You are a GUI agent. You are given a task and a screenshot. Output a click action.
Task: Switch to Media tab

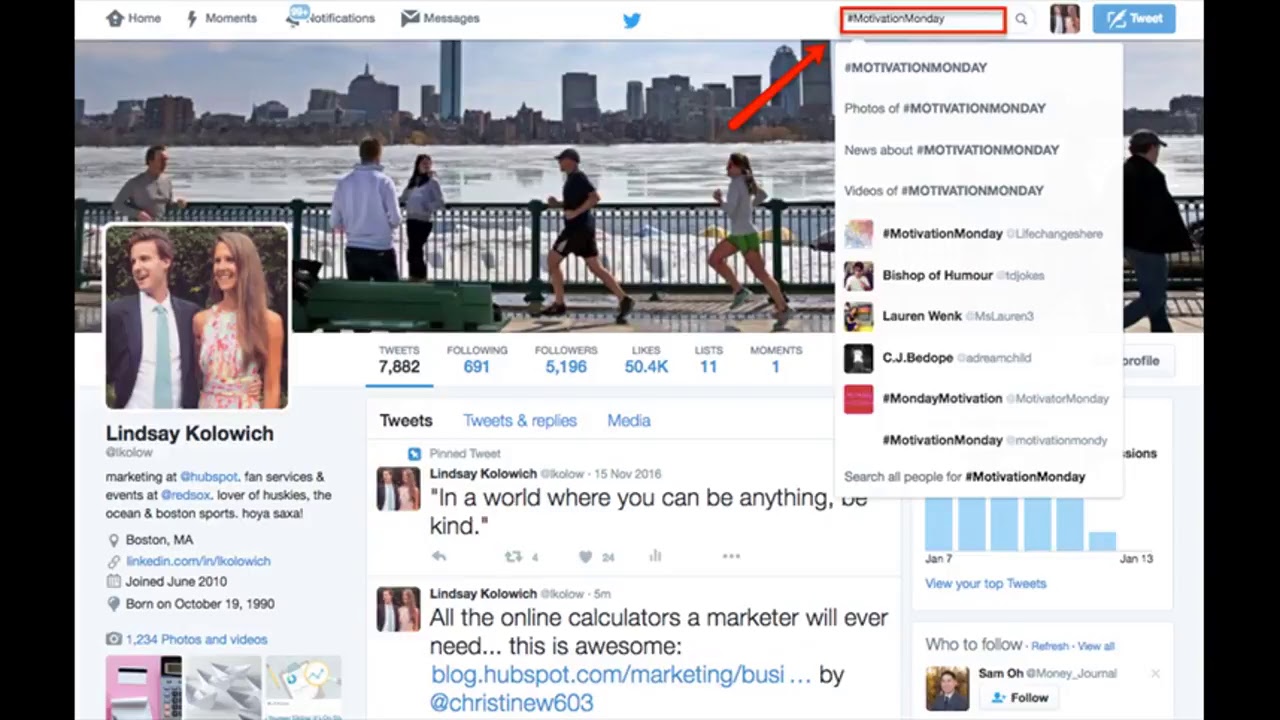629,421
